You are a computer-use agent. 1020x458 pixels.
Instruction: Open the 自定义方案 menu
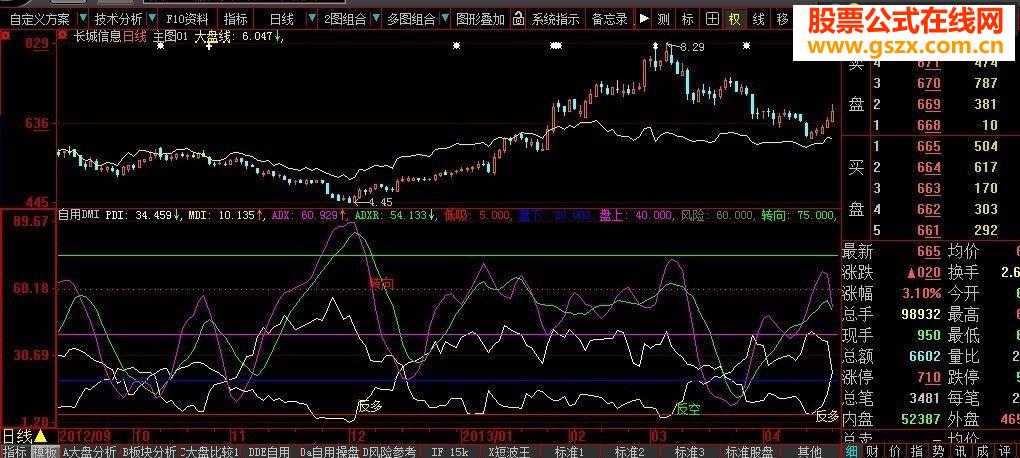39,19
